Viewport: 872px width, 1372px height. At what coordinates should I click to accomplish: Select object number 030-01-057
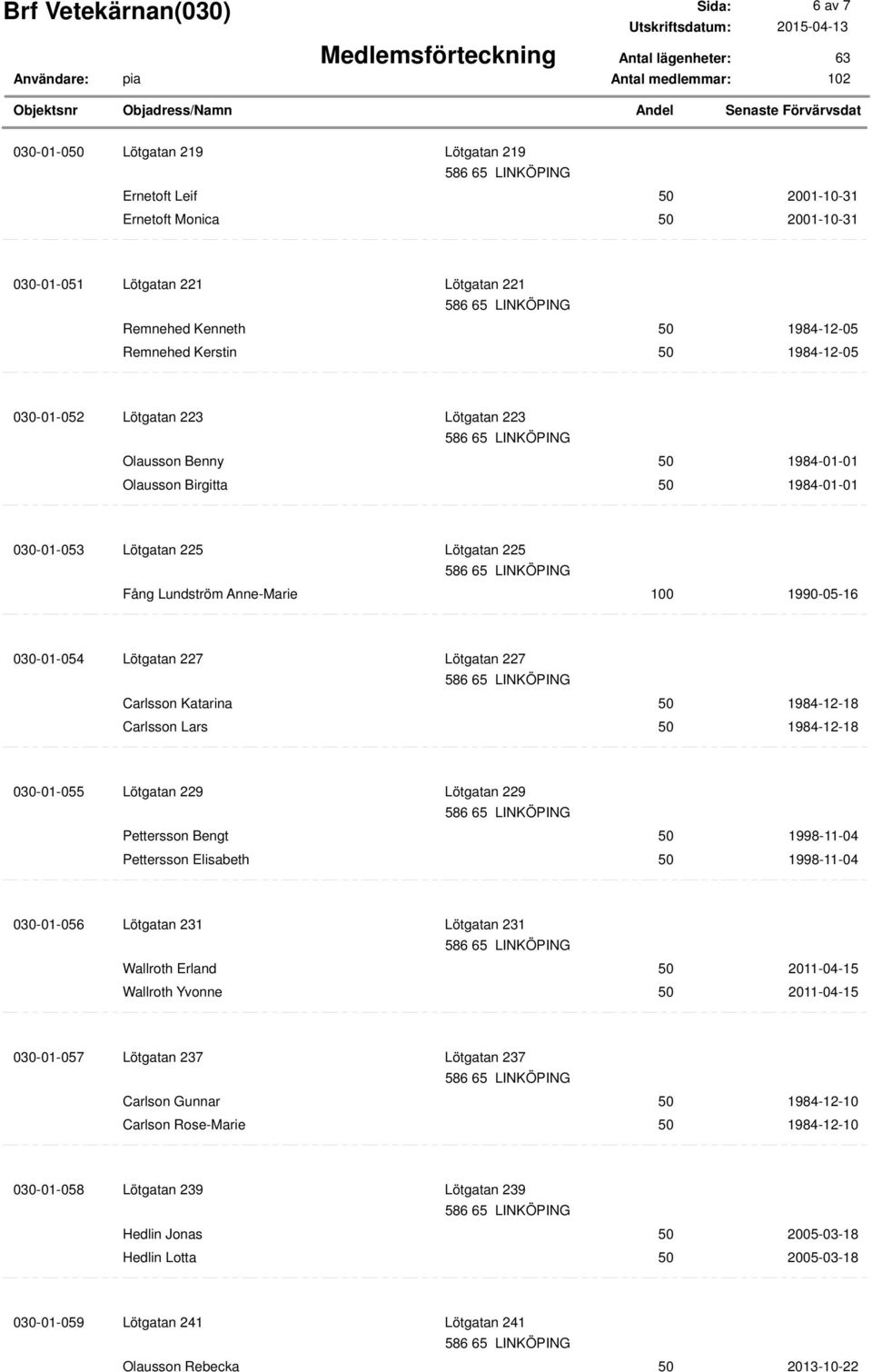[x=48, y=1057]
